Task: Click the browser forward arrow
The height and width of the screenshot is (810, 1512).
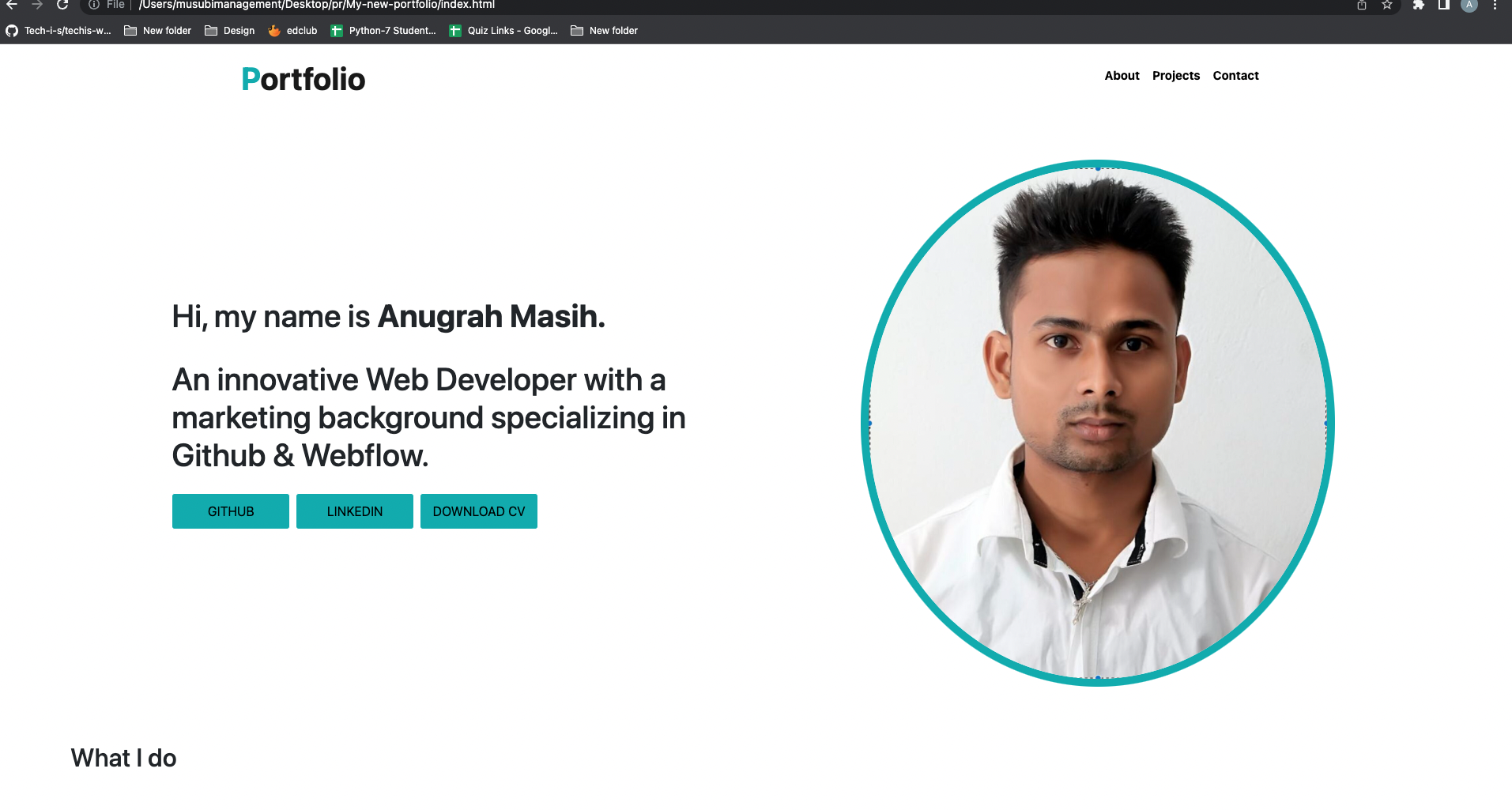Action: pyautogui.click(x=37, y=5)
